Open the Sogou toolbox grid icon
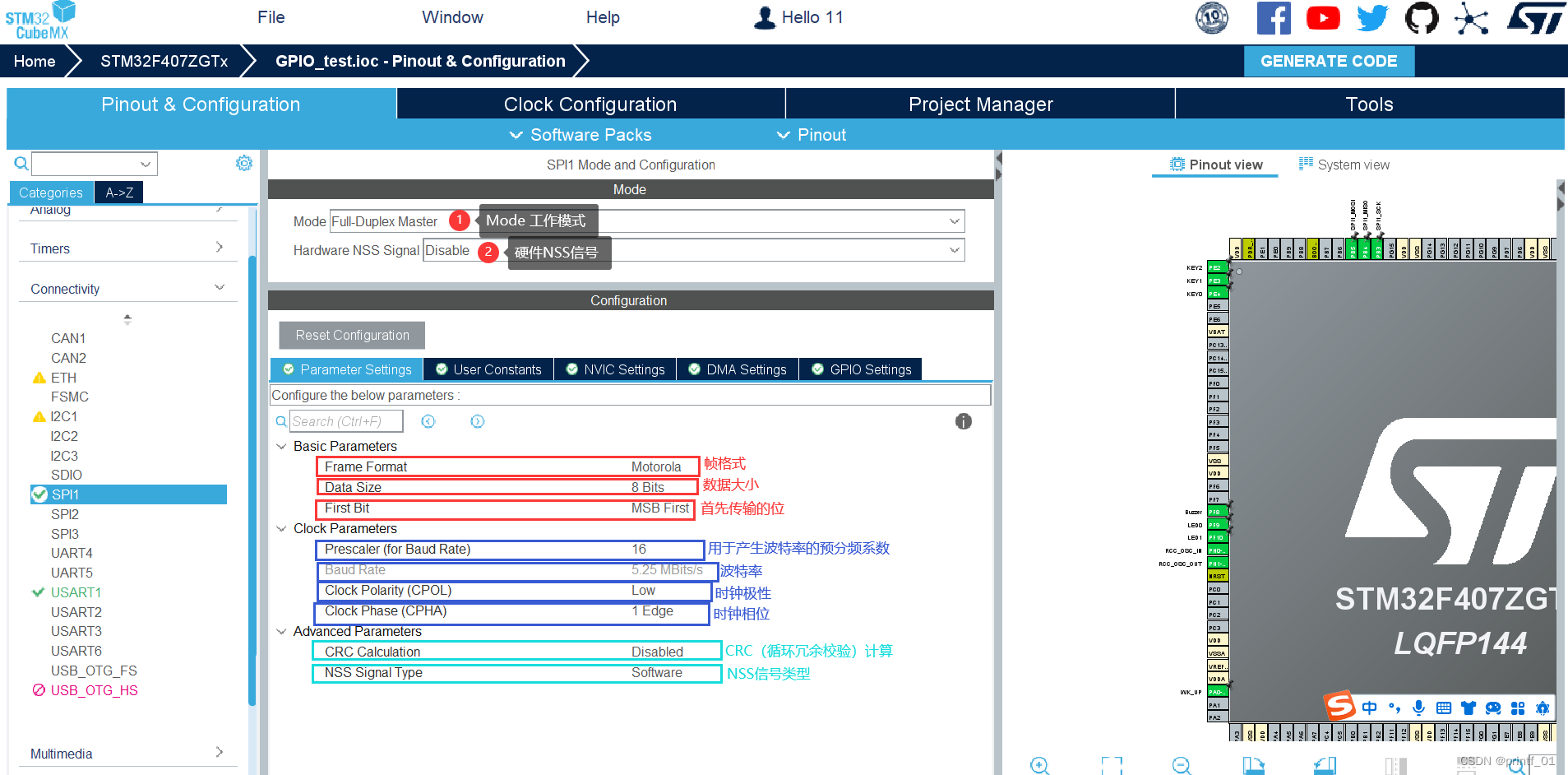This screenshot has width=1568, height=775. click(1518, 708)
